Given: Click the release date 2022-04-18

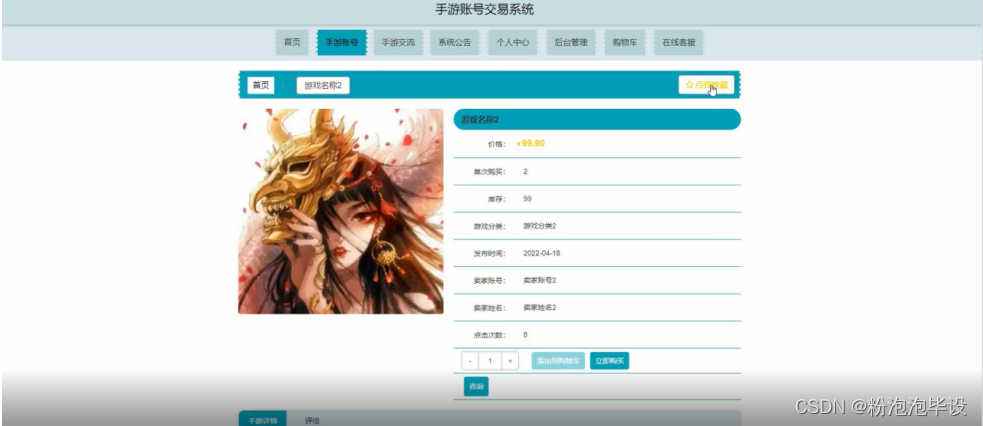Looking at the screenshot, I should (x=542, y=253).
